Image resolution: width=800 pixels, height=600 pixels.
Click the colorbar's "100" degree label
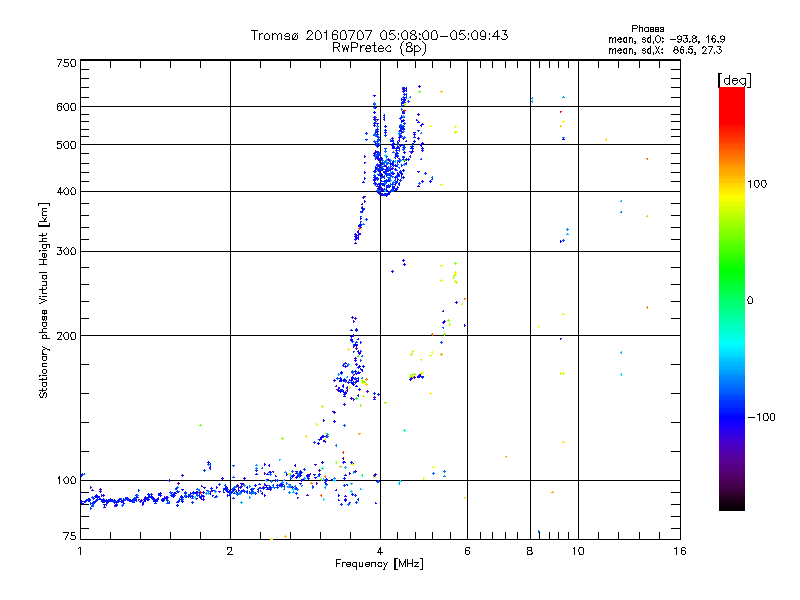[x=757, y=184]
